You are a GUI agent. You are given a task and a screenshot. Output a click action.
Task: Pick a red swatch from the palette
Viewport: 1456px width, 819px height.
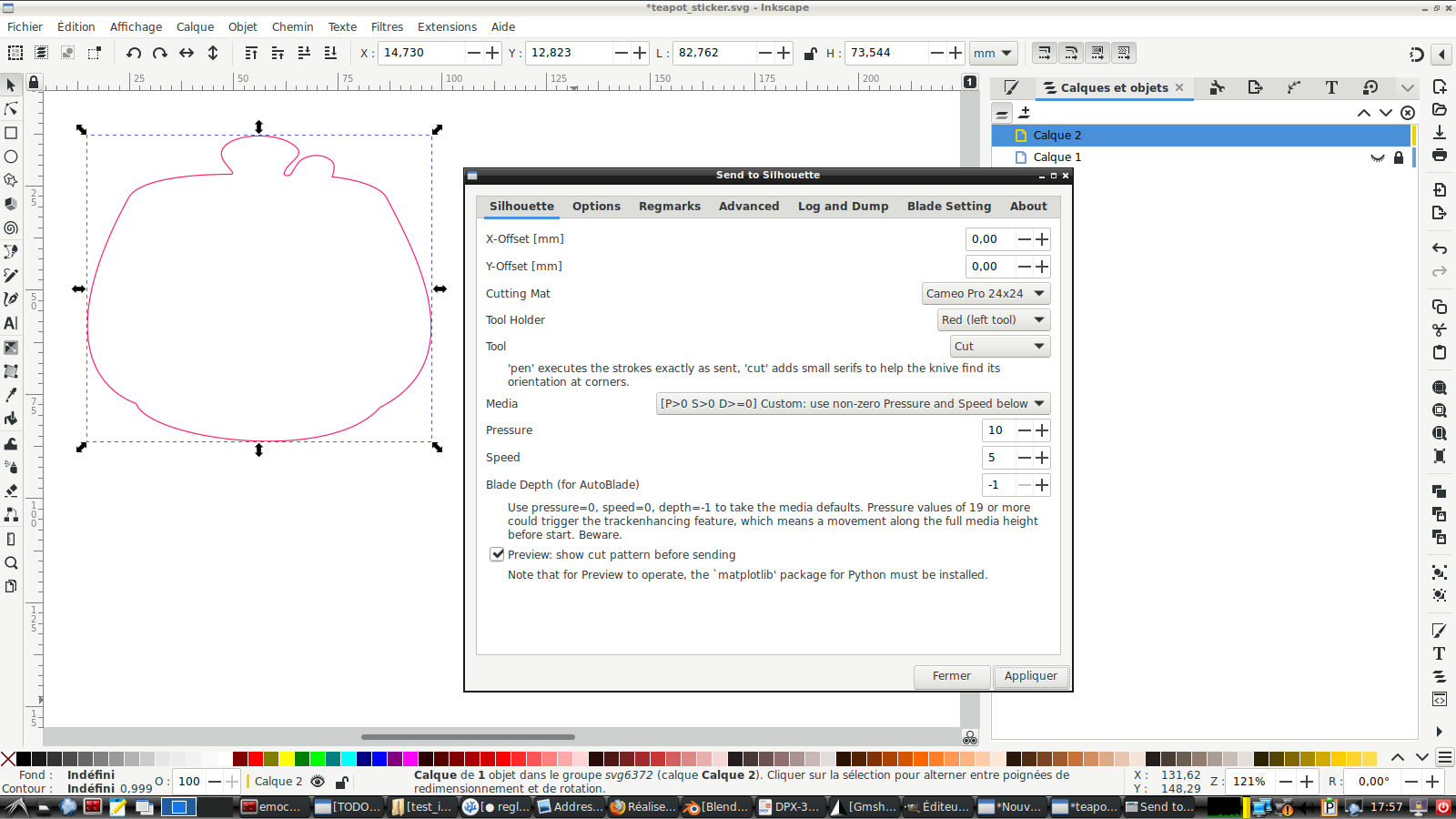255,759
